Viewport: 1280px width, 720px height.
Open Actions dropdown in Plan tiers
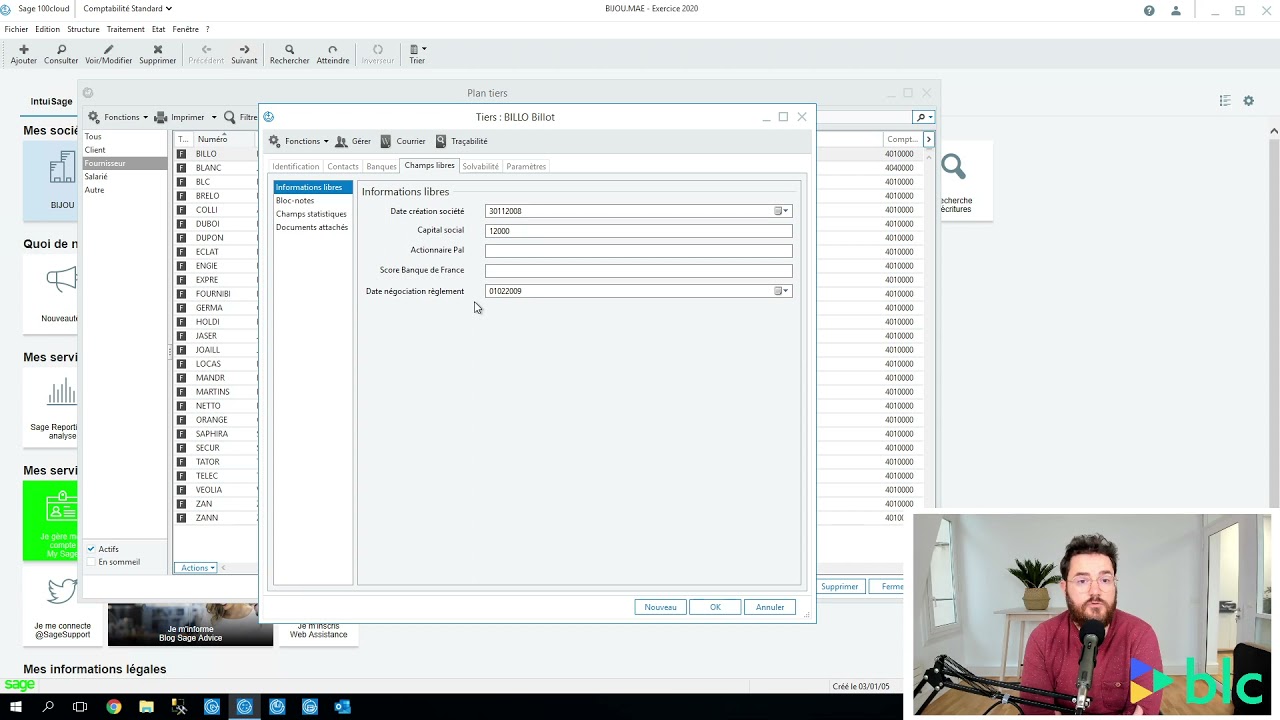tap(197, 568)
